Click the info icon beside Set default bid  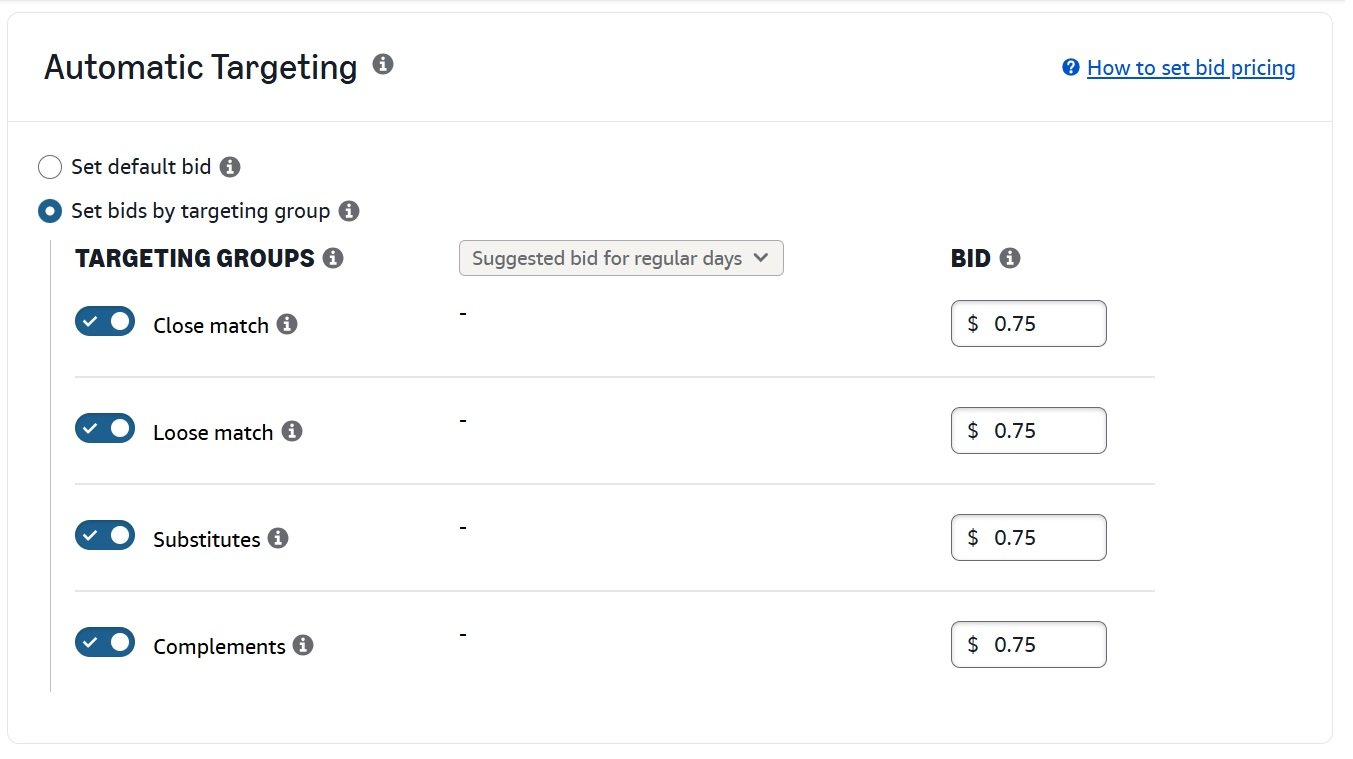230,168
